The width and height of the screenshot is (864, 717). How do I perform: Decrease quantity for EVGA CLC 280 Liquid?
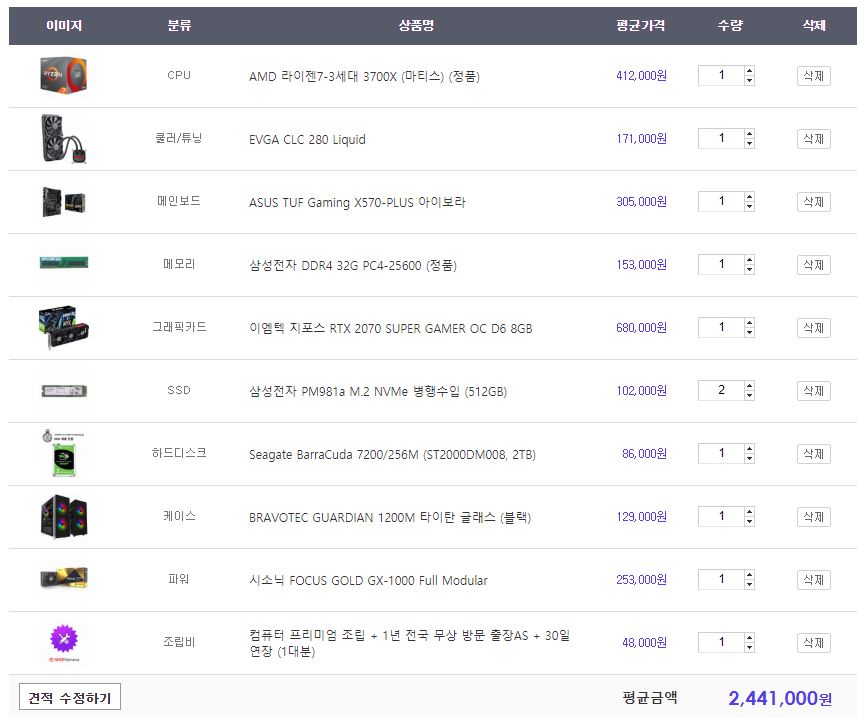749,143
